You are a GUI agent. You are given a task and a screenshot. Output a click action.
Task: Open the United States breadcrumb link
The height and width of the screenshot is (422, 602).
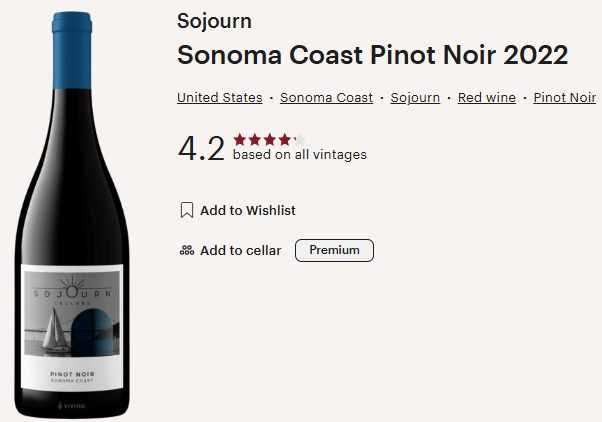219,98
